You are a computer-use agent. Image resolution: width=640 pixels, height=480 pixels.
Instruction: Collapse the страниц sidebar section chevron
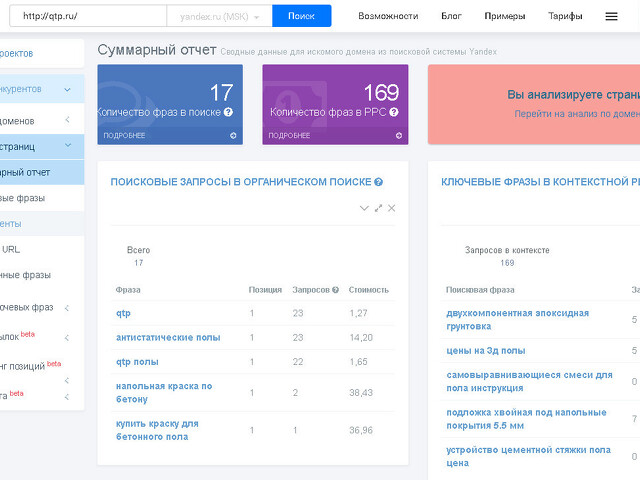pyautogui.click(x=68, y=145)
